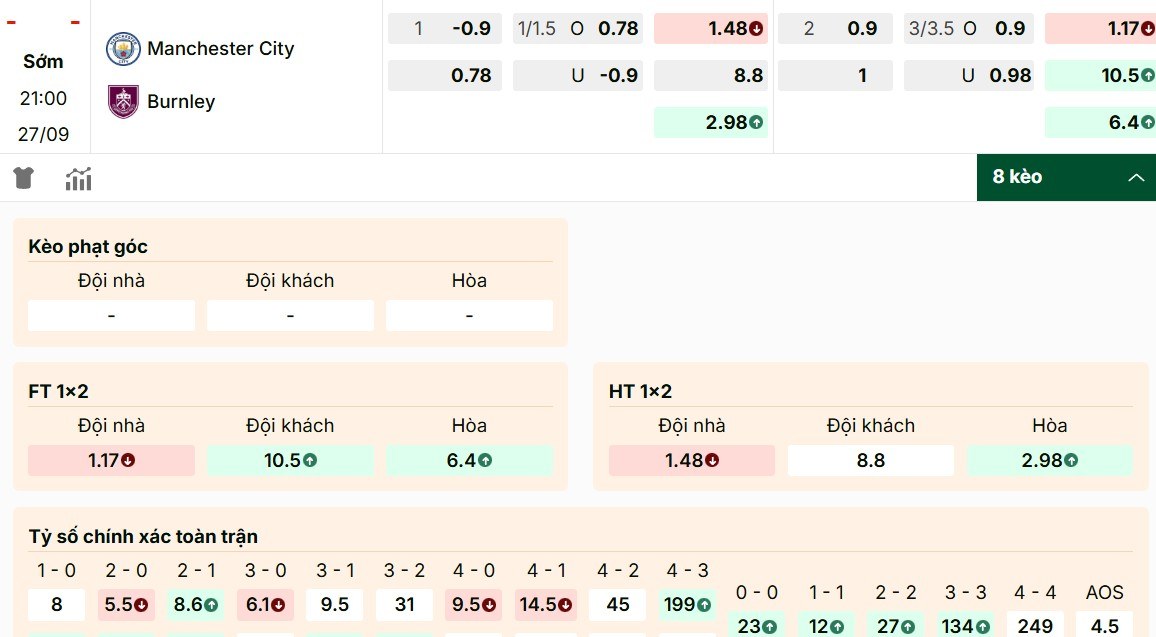Click the draw odds 6.4 in FT 1x2
This screenshot has height=637, width=1156.
pos(470,460)
